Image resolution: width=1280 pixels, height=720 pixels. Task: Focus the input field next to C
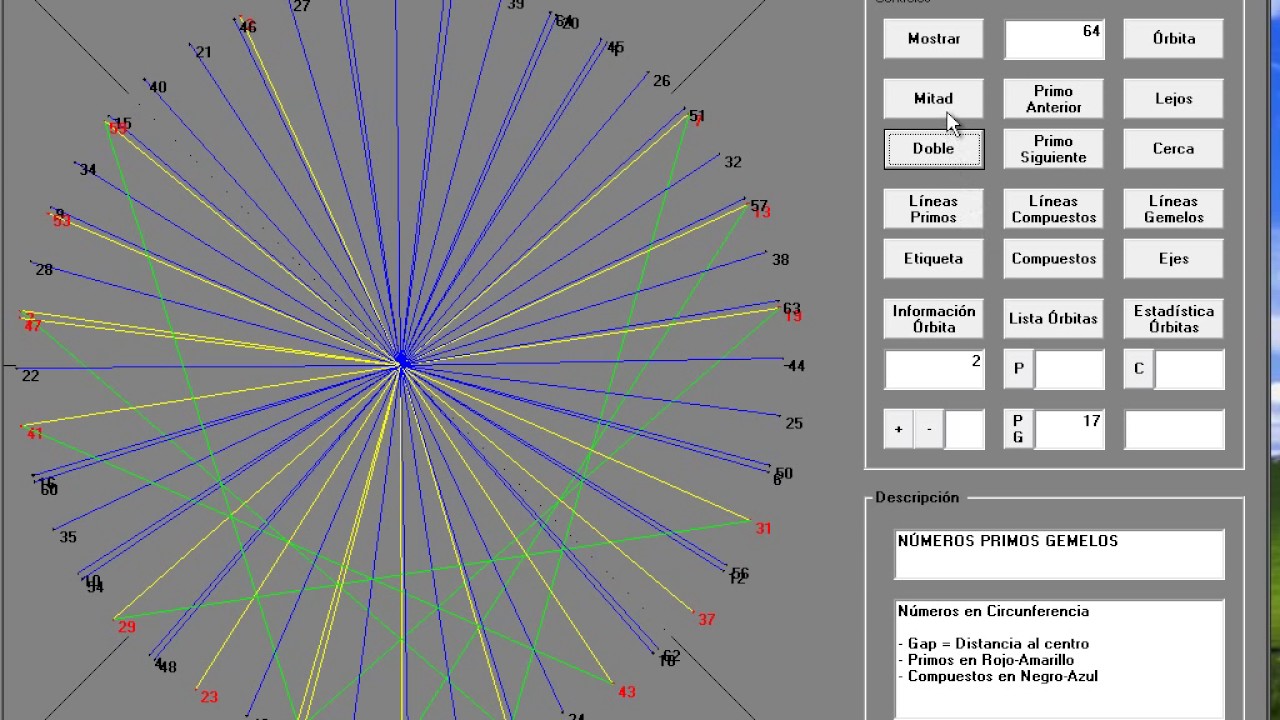[x=1189, y=369]
